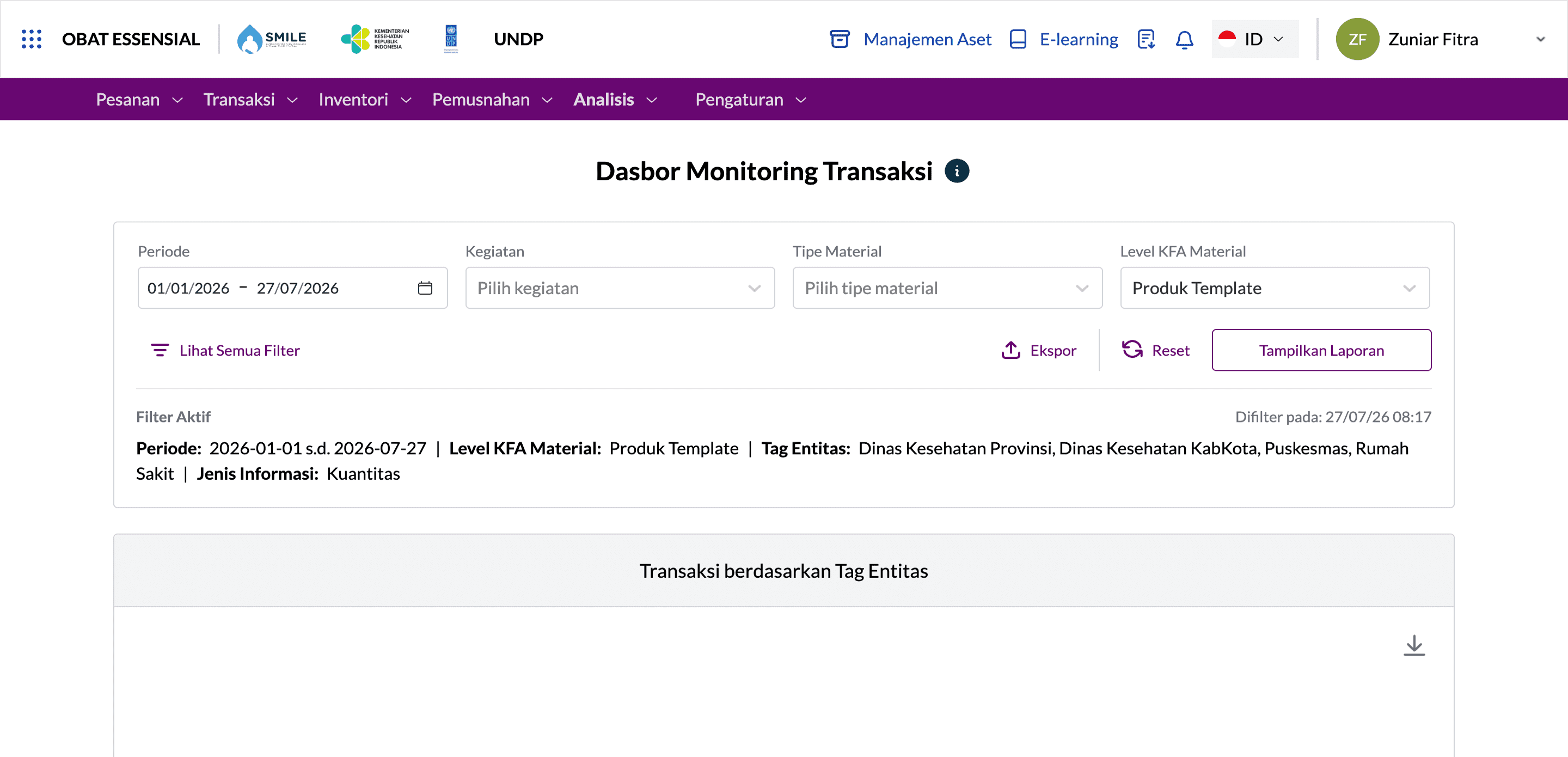Screen dimensions: 1568x757
Task: Click the Inventori chevron arrow
Action: tap(406, 100)
